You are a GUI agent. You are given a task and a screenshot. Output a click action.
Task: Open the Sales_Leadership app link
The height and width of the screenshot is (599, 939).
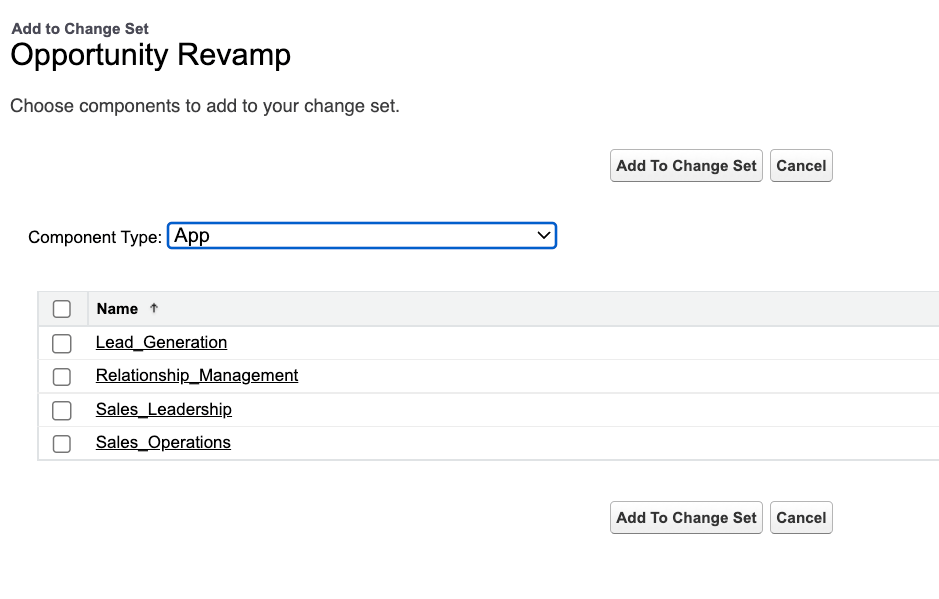(163, 410)
